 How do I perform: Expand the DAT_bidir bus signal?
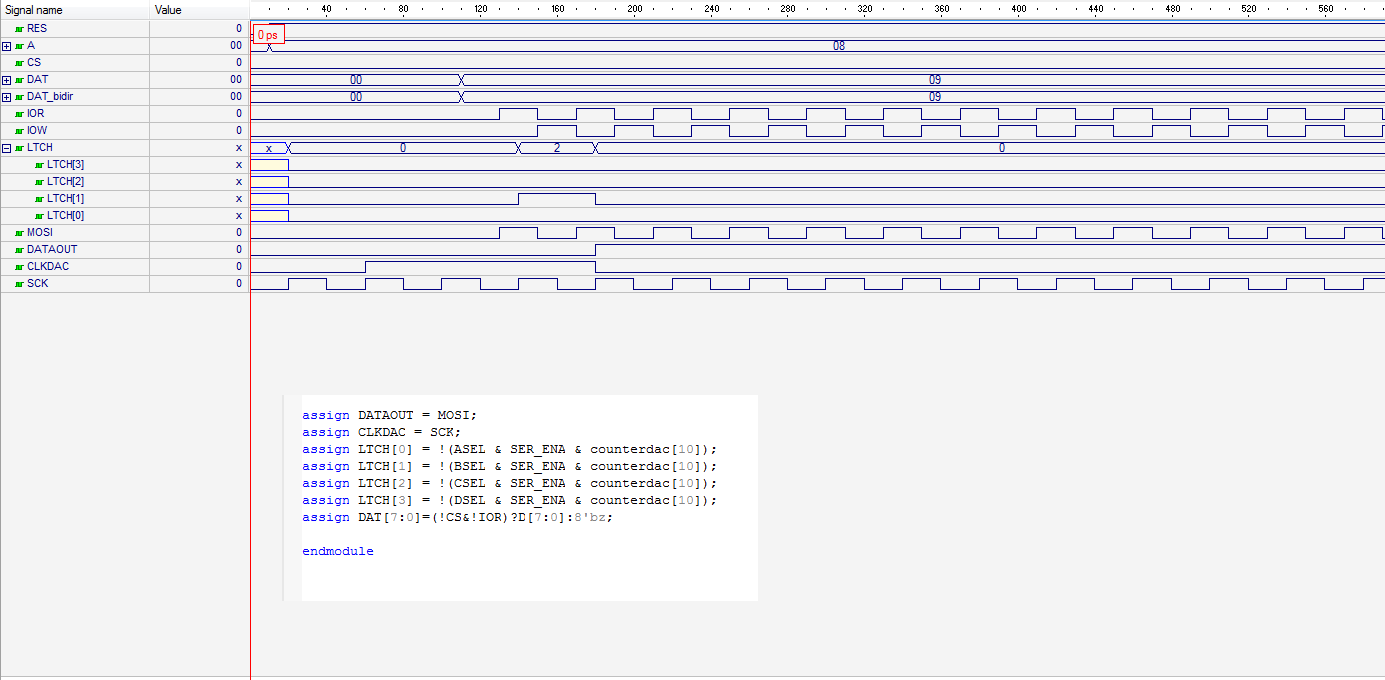7,97
